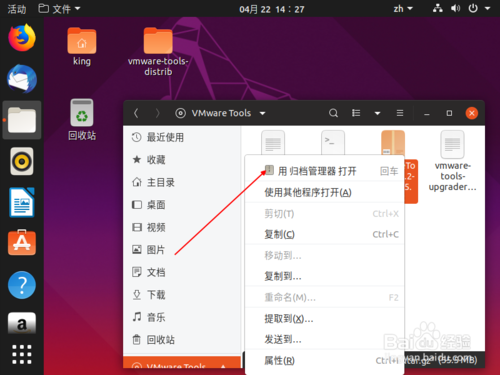Open 下载 downloads in sidebar
500x375 pixels.
(x=182, y=295)
